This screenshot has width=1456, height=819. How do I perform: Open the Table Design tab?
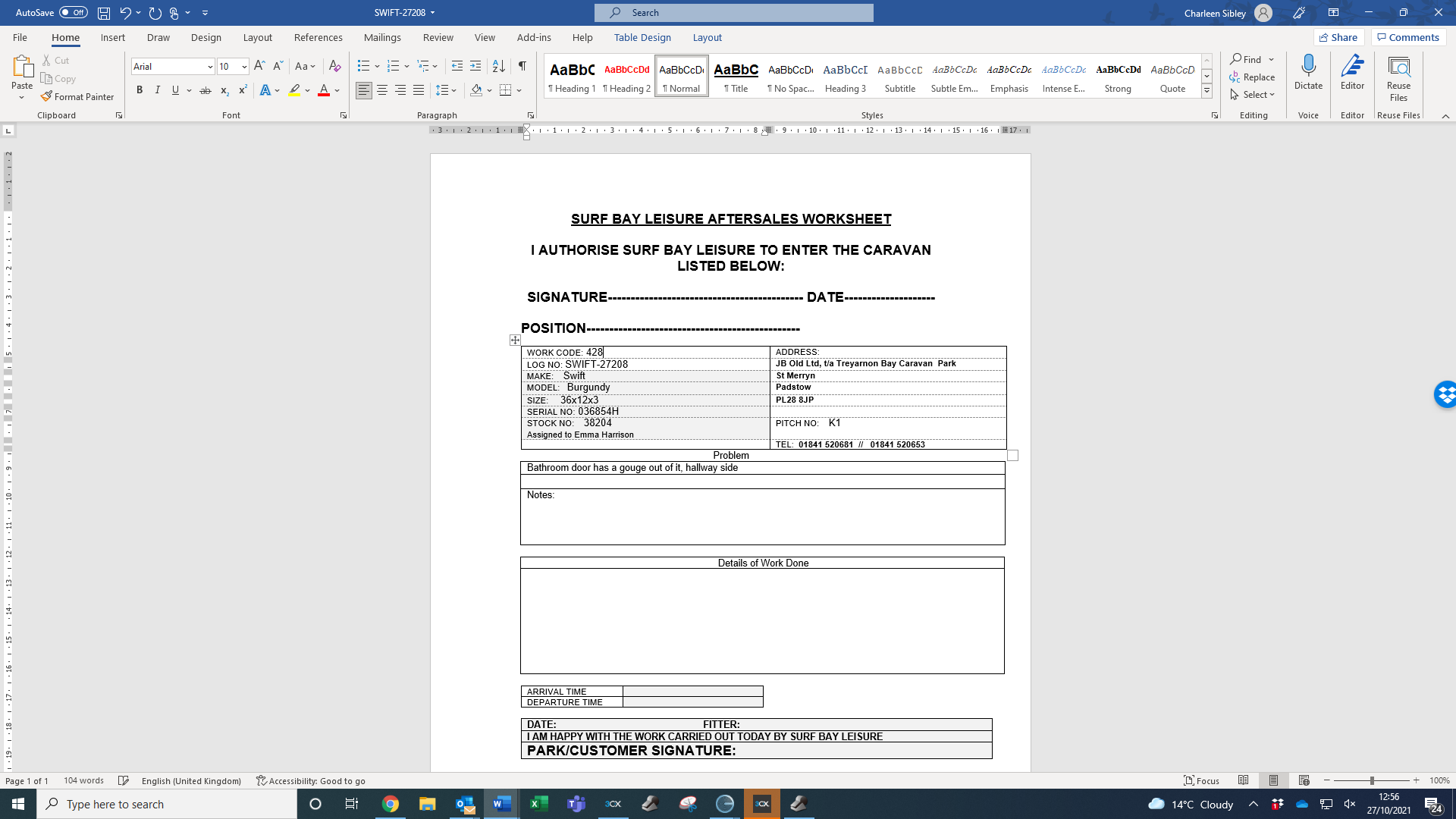642,37
